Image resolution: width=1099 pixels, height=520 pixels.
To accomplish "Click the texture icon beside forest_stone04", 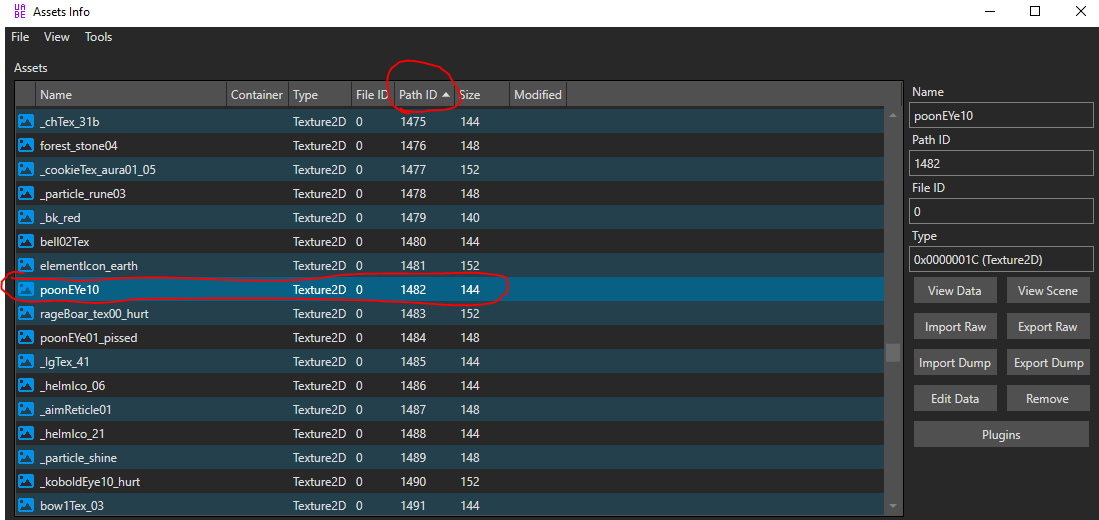I will (x=26, y=146).
